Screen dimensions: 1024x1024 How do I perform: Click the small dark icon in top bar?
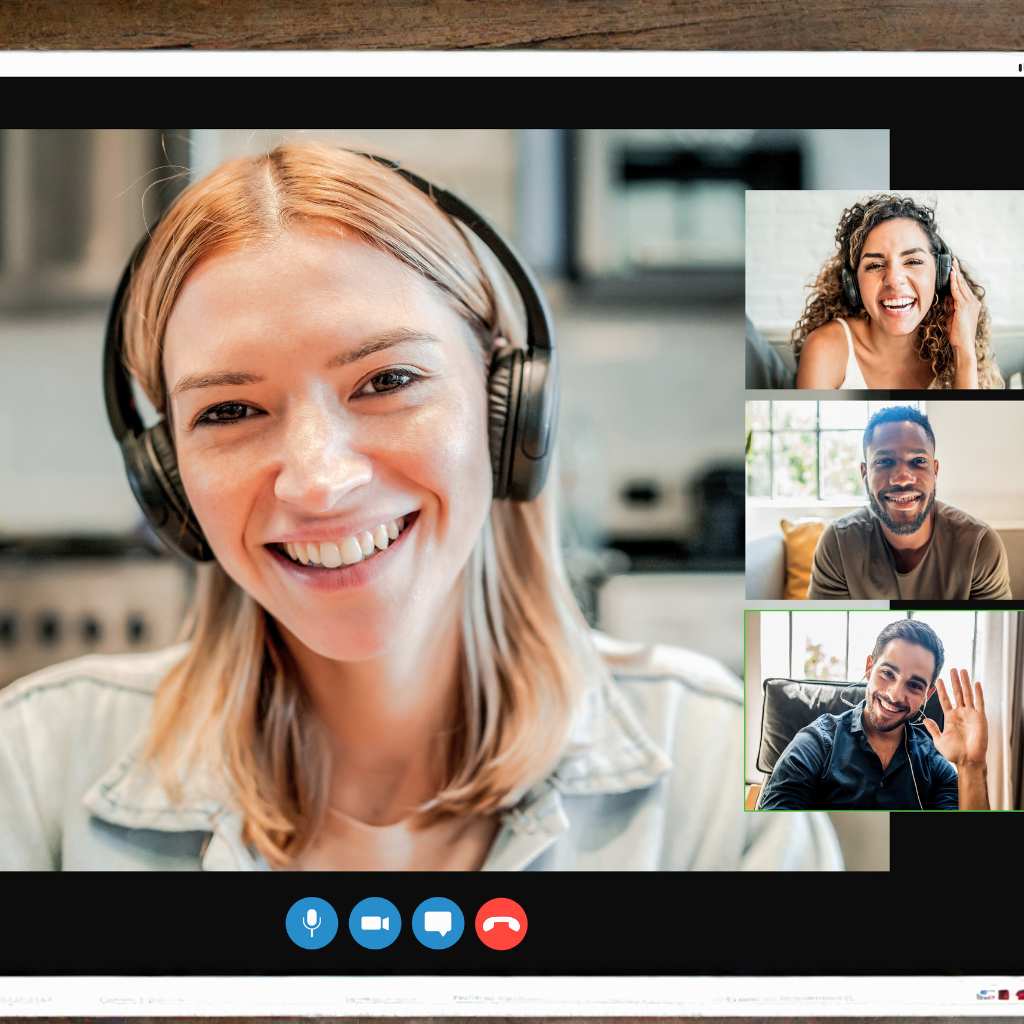pos(1019,67)
